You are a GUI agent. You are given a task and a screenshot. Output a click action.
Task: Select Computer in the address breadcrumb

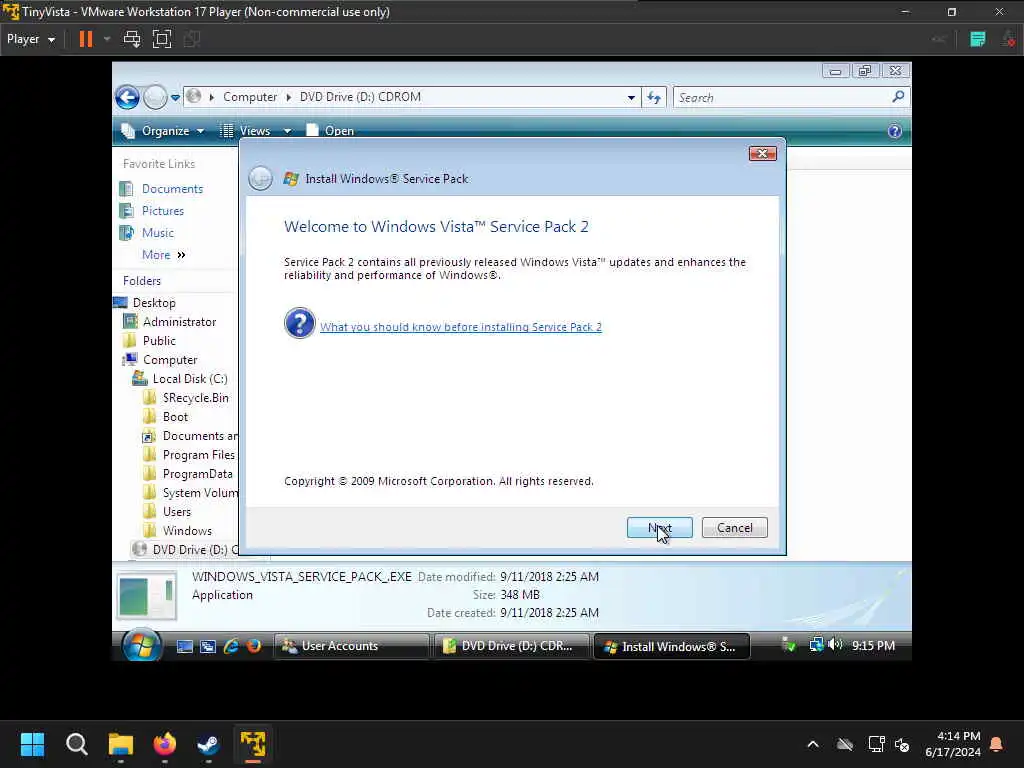pos(250,97)
